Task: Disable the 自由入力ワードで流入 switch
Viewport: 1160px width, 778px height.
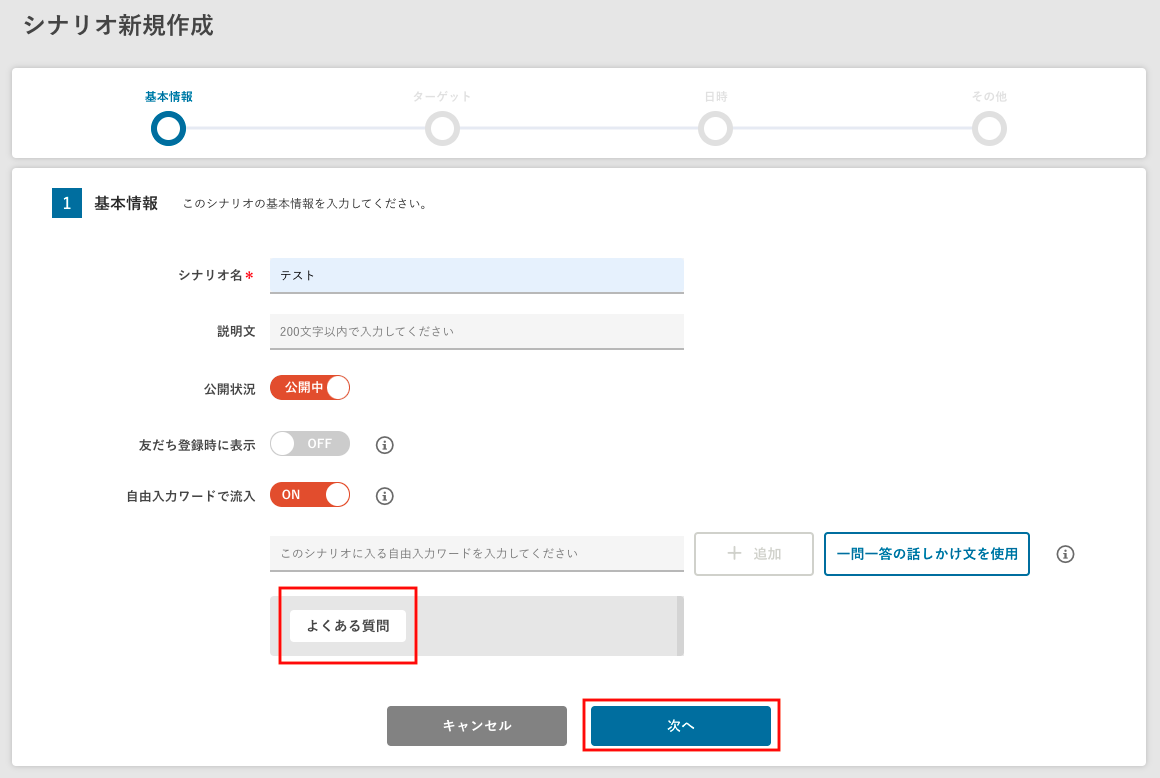Action: pos(310,495)
